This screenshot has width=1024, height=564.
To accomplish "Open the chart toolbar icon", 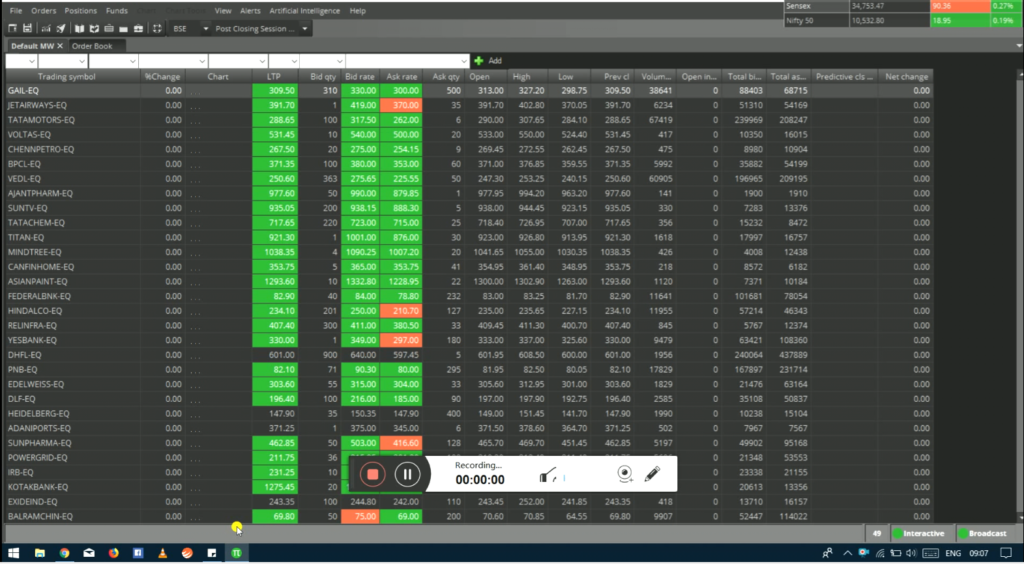I will pyautogui.click(x=46, y=29).
